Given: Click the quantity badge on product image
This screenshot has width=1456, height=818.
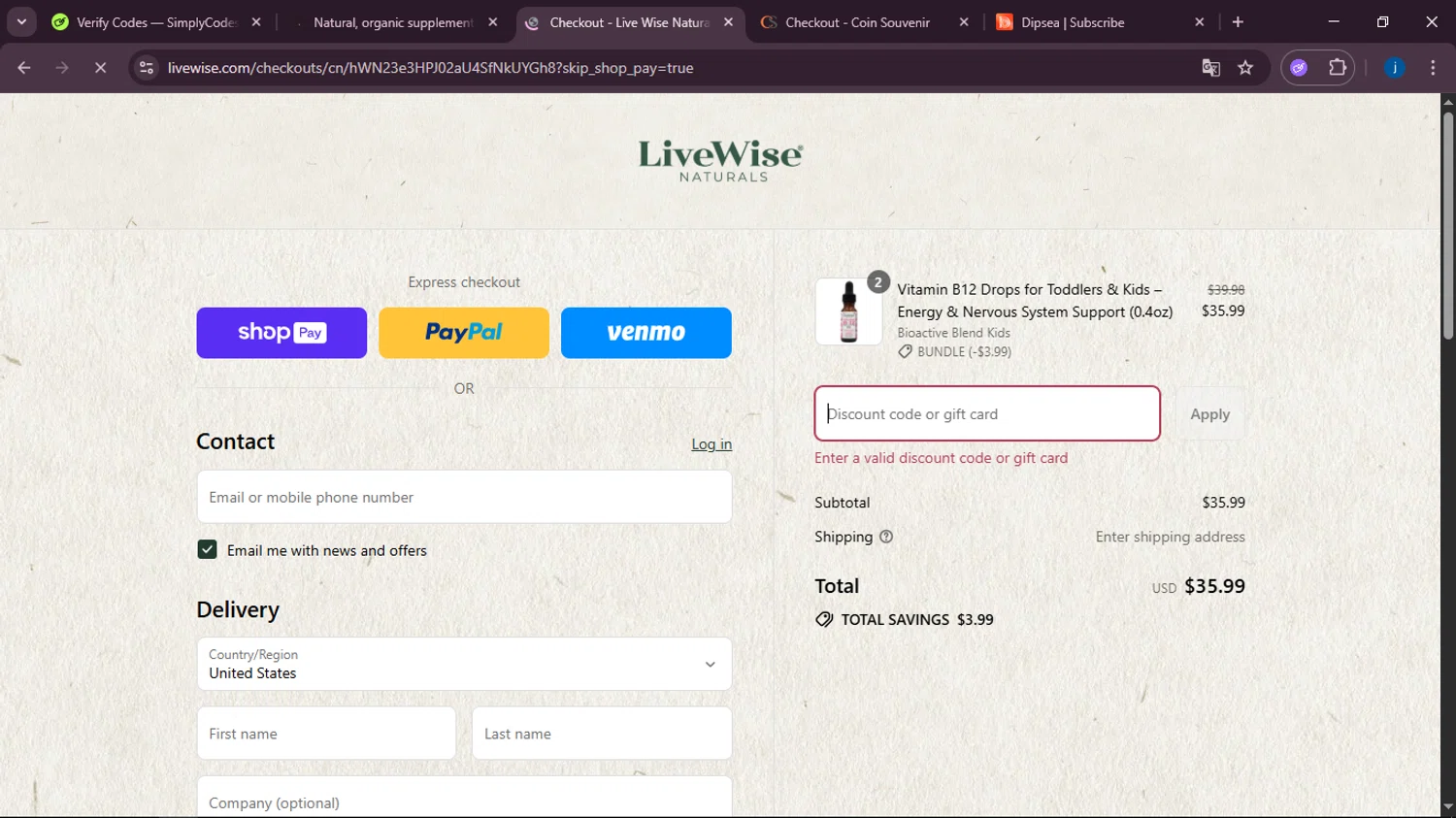Looking at the screenshot, I should tap(877, 282).
